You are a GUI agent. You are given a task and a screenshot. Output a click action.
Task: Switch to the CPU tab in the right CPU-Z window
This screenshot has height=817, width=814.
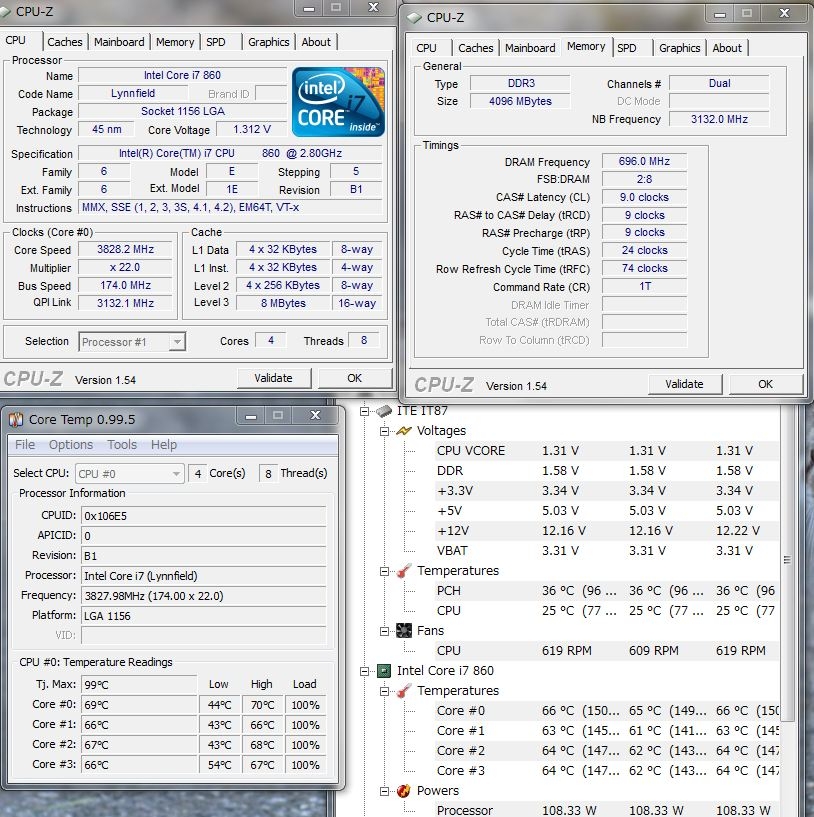click(x=426, y=48)
